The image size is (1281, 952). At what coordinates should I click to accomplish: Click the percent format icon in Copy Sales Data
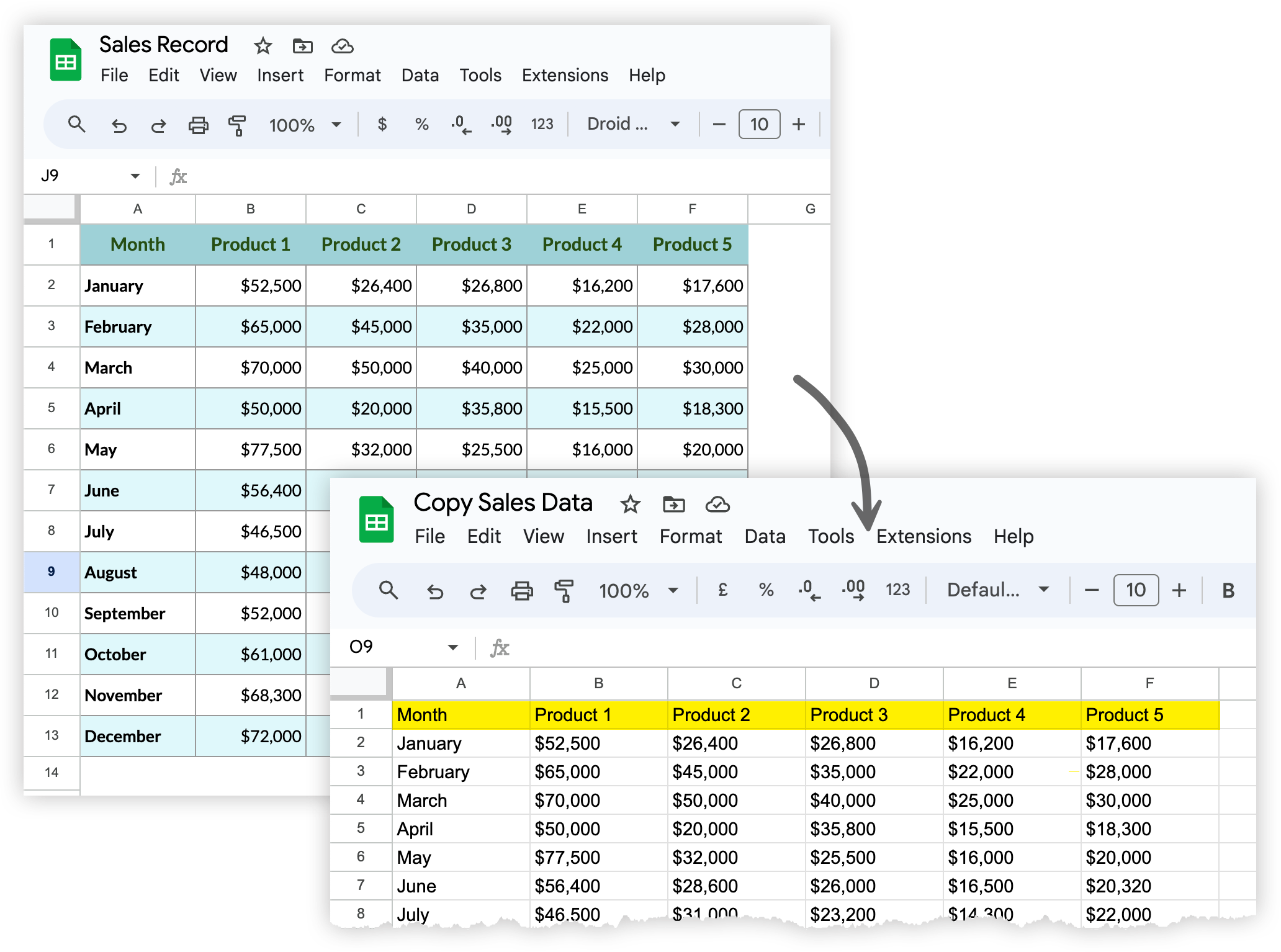[766, 590]
